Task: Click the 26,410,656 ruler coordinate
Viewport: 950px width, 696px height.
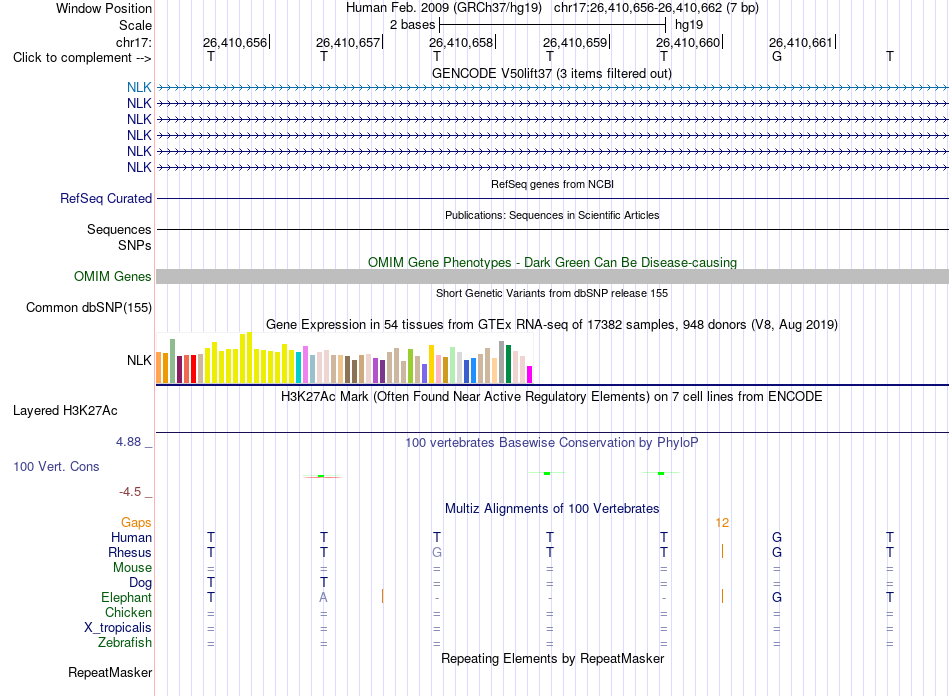Action: tap(234, 42)
